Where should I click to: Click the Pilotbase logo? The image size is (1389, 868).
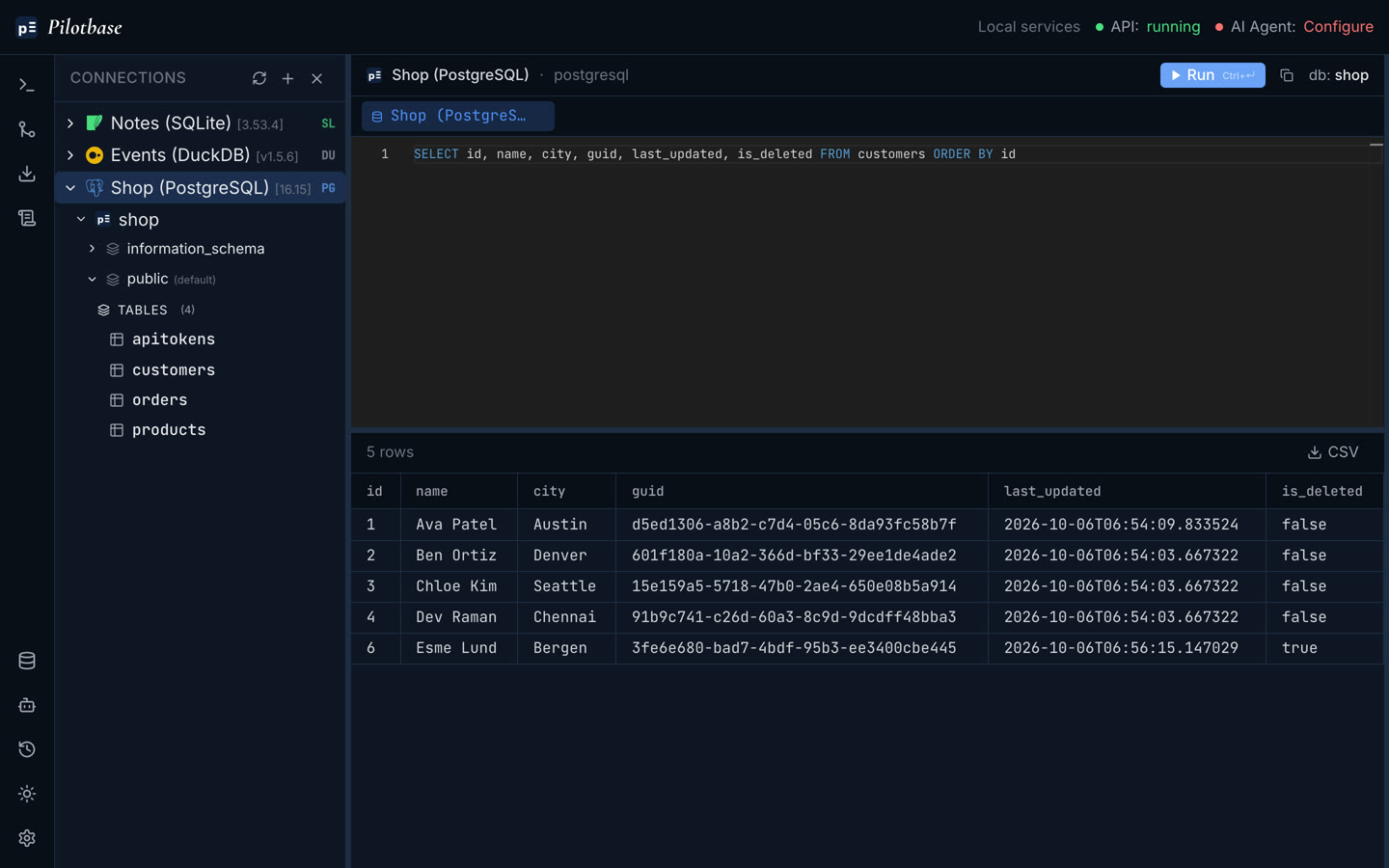69,27
